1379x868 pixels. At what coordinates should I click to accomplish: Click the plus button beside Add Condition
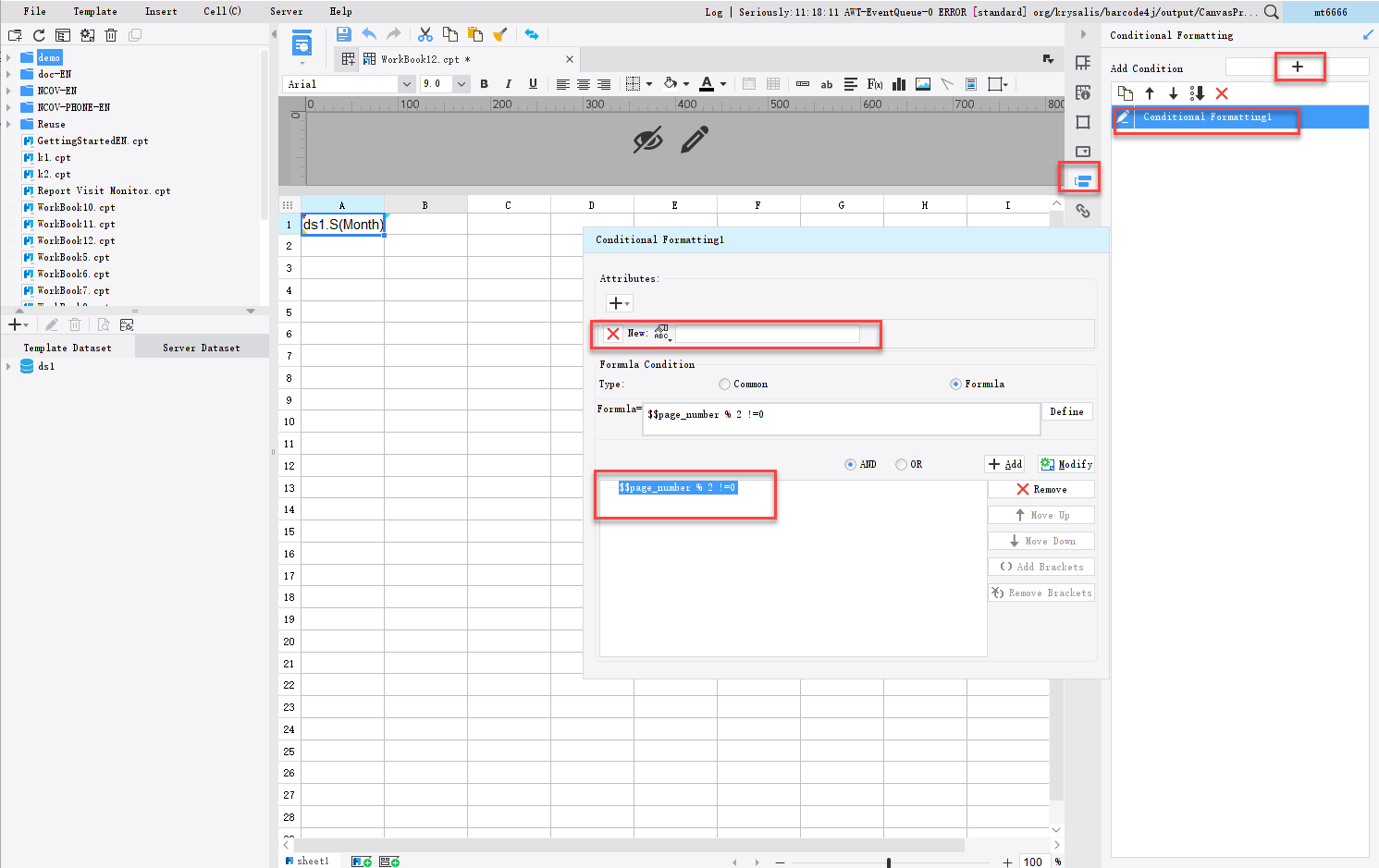1298,67
